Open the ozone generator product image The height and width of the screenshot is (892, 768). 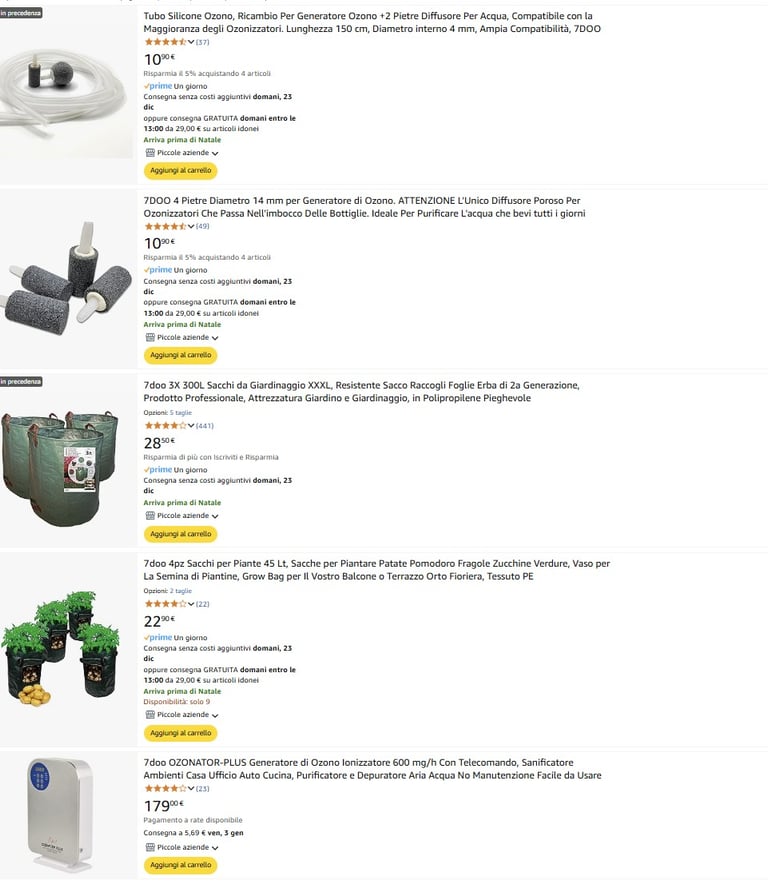59,814
